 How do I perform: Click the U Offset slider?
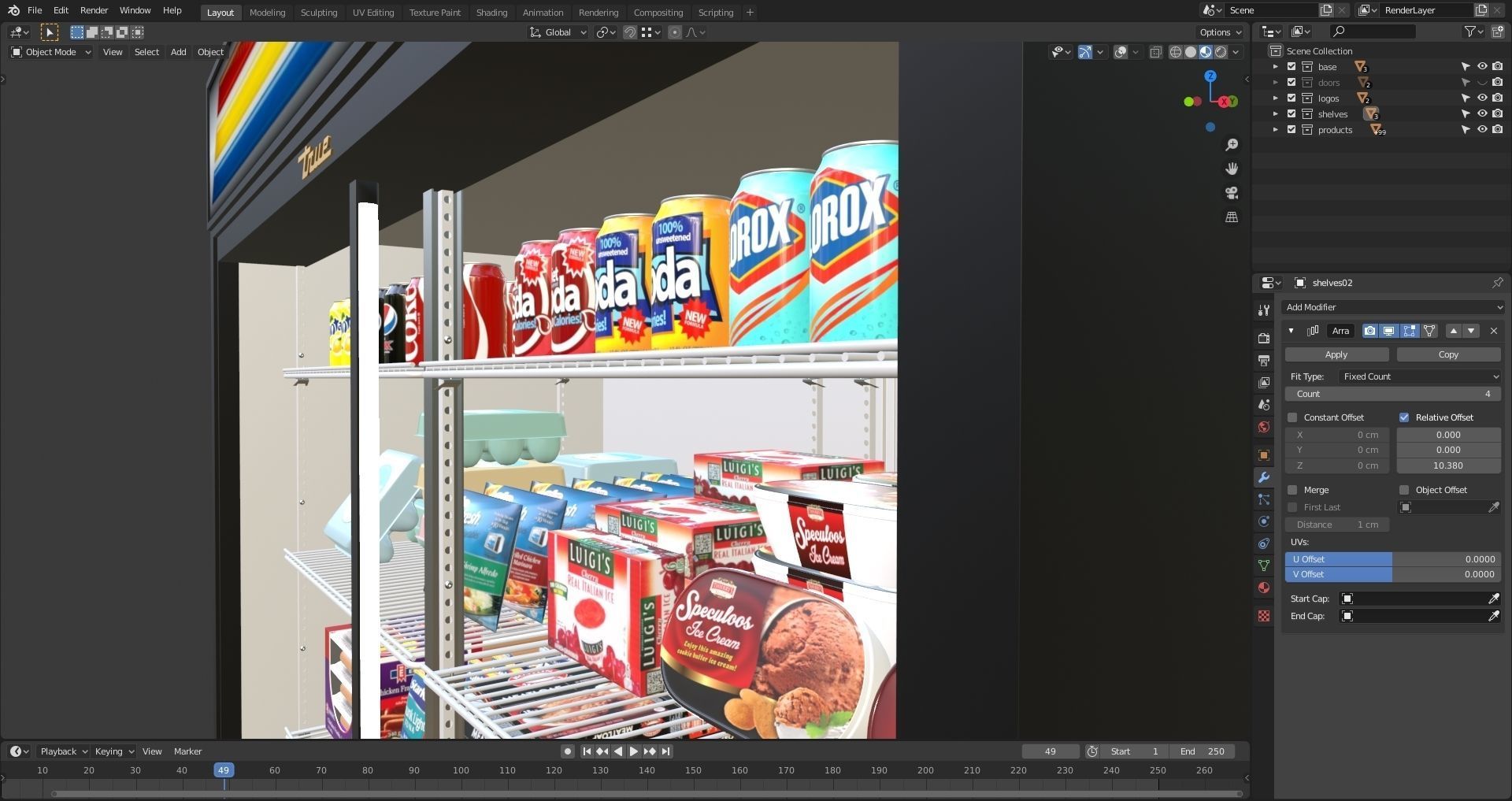[x=1393, y=559]
